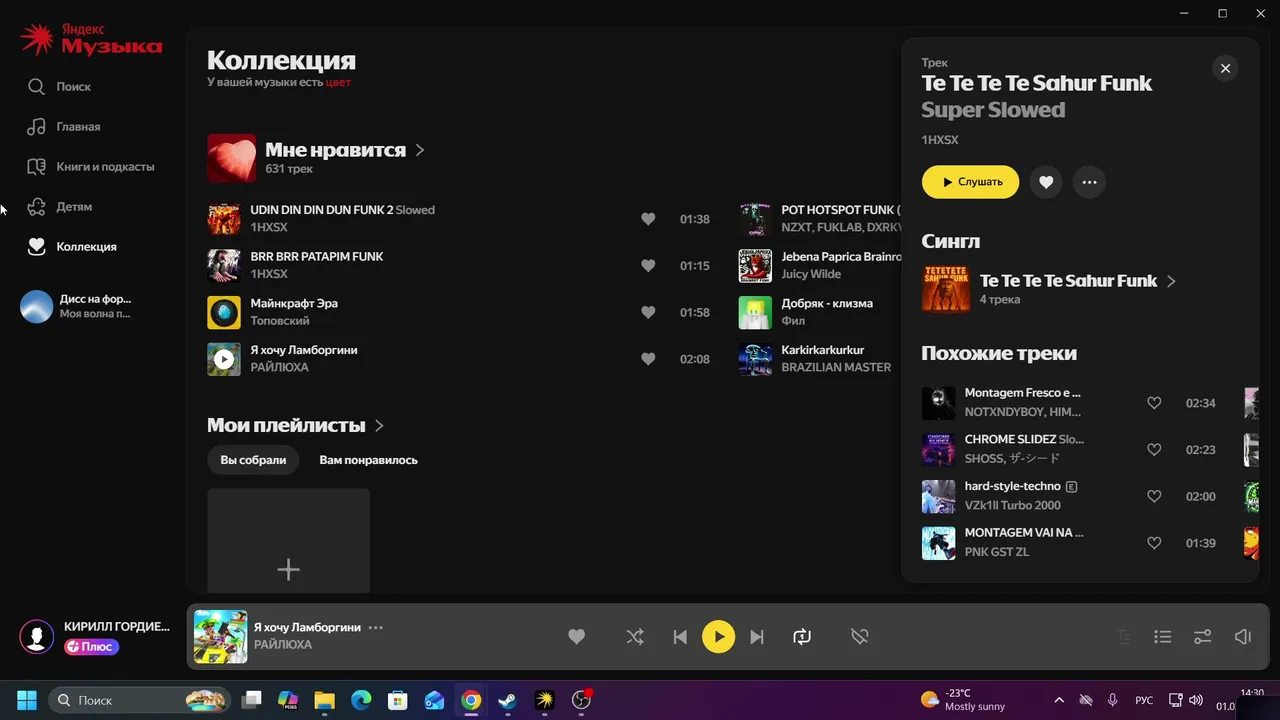The width and height of the screenshot is (1280, 720).
Task: Click the Яндекс Музыка logo
Action: (x=91, y=41)
